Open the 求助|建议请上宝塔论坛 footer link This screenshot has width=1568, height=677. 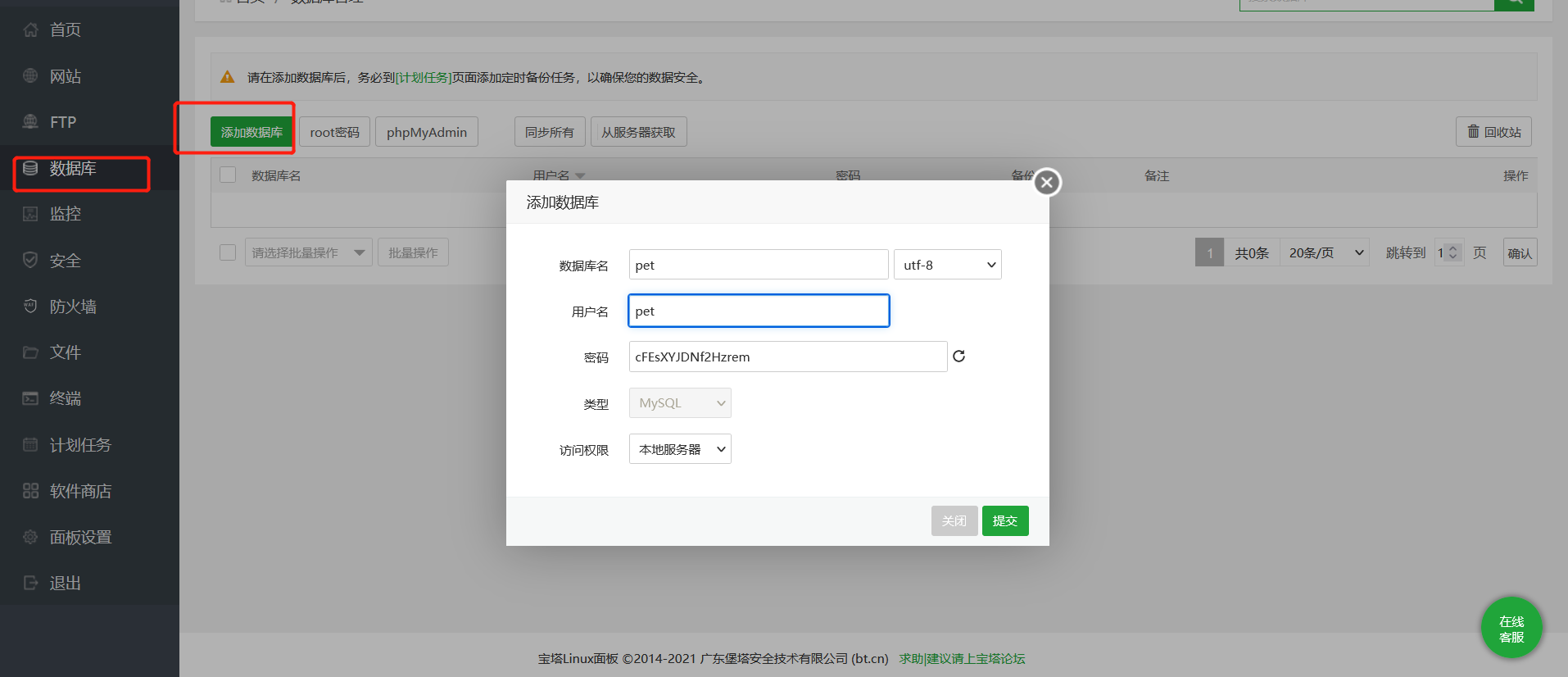coord(962,658)
